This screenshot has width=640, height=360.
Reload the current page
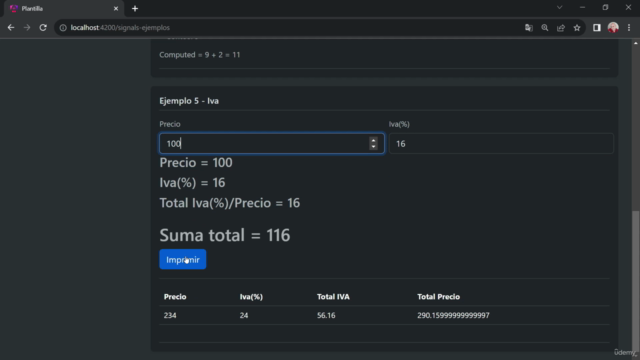(x=43, y=28)
